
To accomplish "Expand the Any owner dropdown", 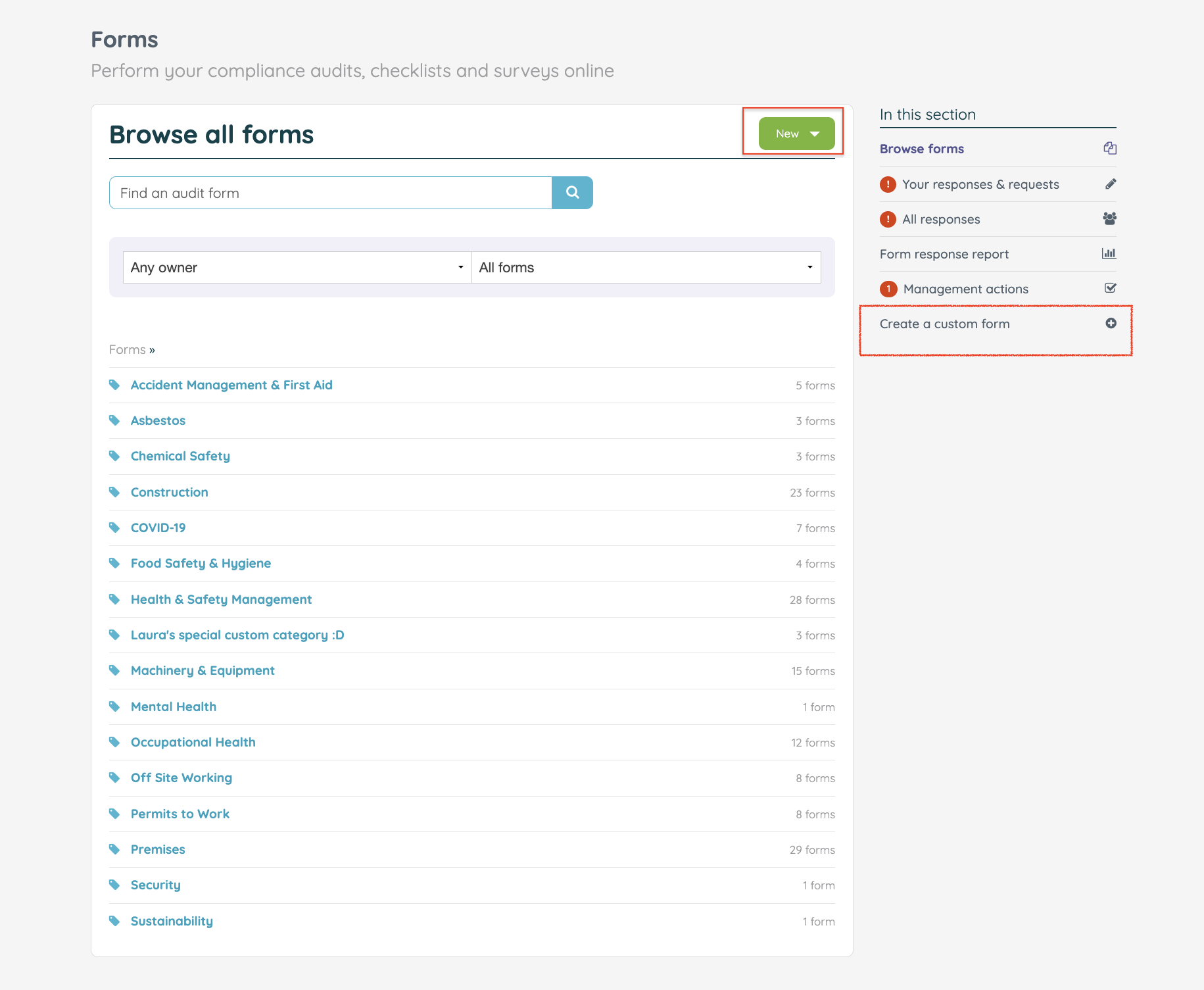I will click(x=297, y=267).
